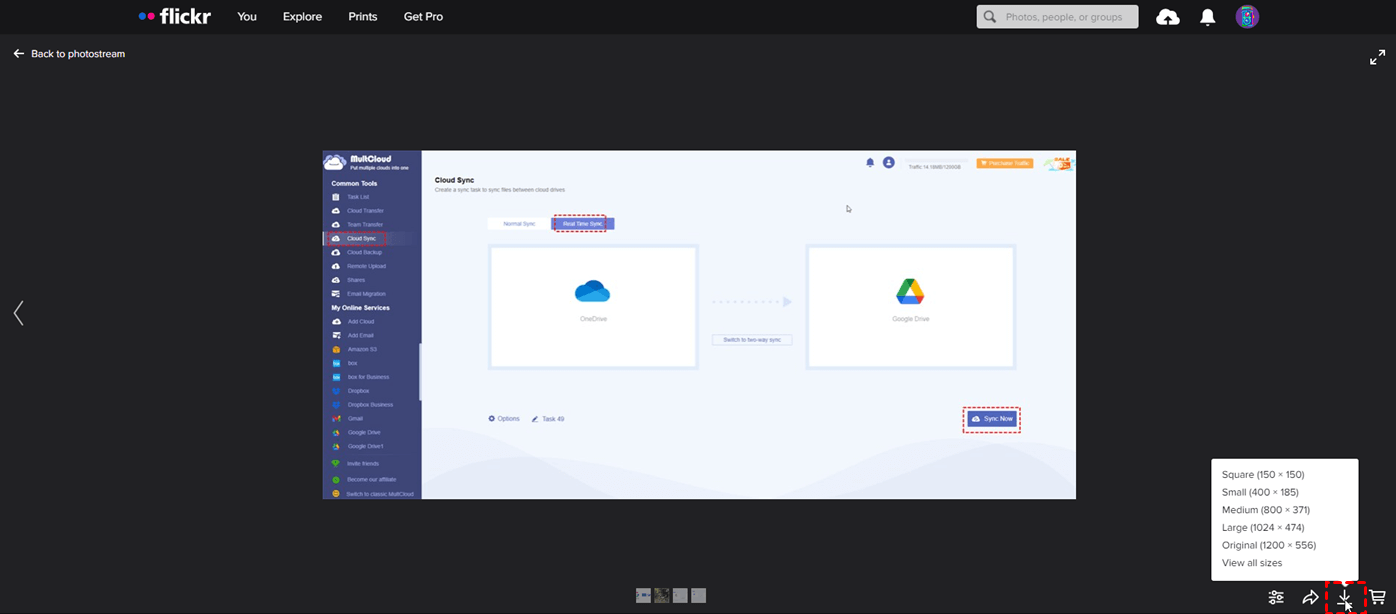Focus the Photos, people, or groups search box
The image size is (1396, 614).
coord(1057,16)
